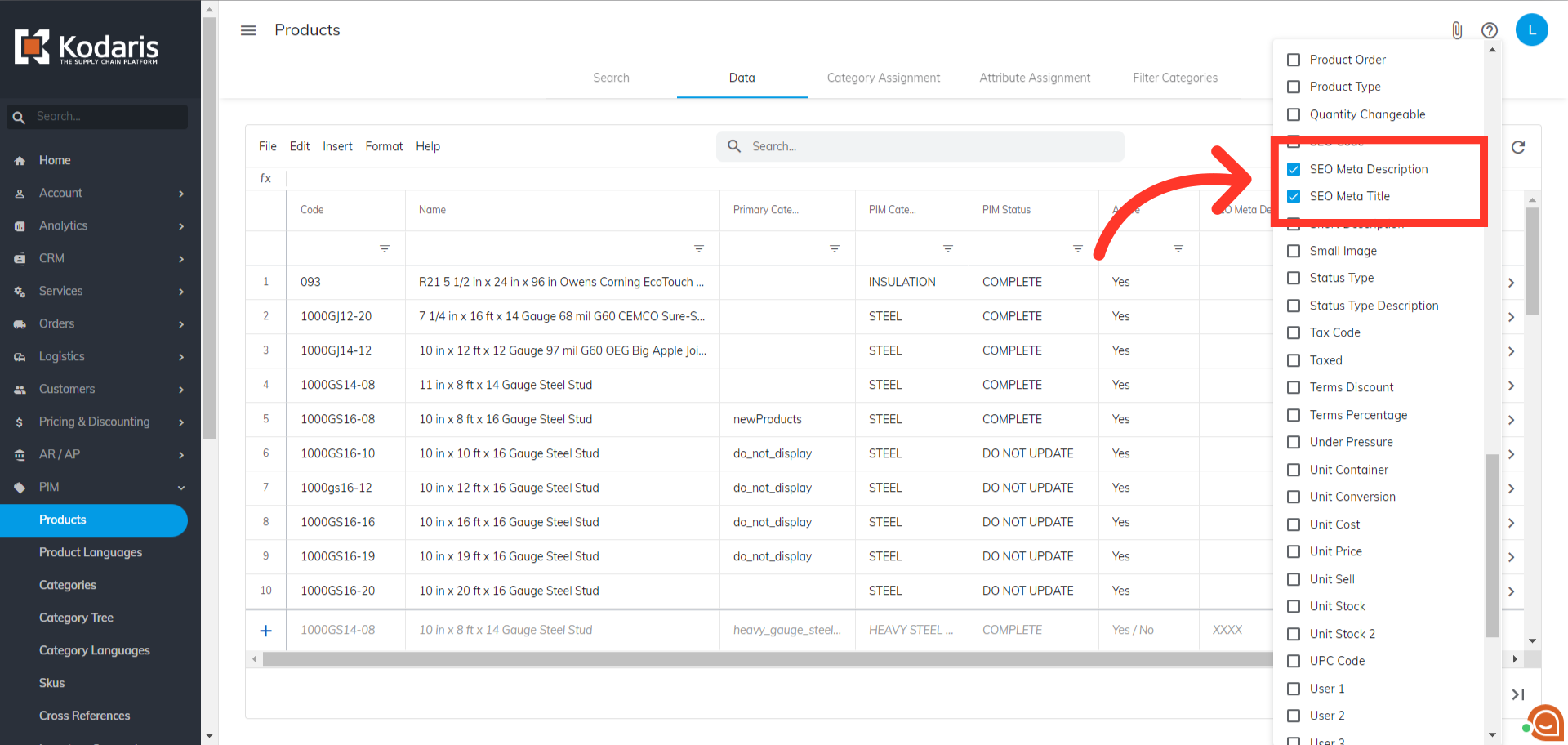Expand the Pricing & Discounting section
The height and width of the screenshot is (745, 1568).
click(x=181, y=422)
